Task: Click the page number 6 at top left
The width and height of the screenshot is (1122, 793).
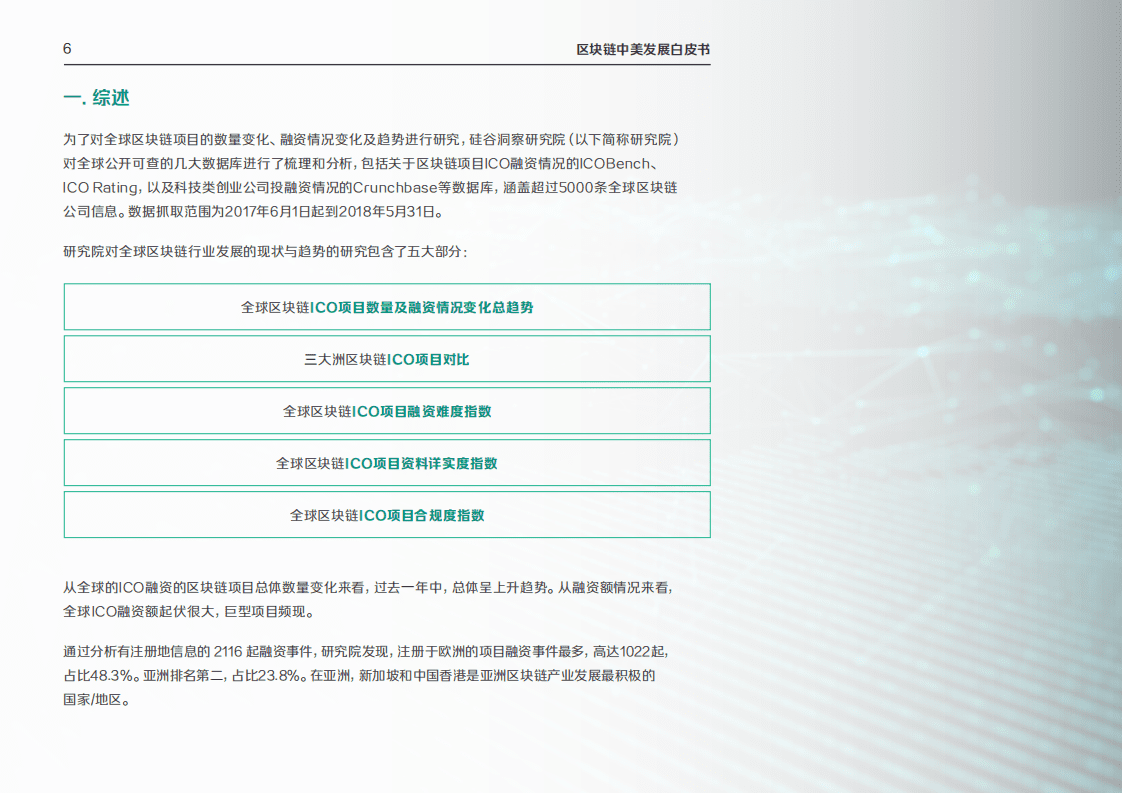Action: point(66,47)
